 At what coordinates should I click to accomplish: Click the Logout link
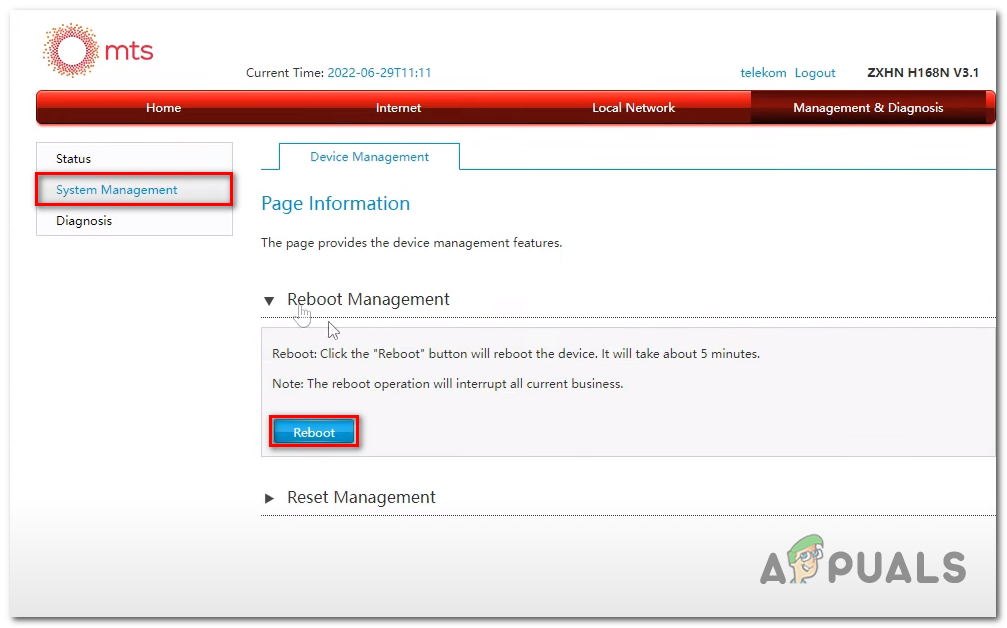point(815,73)
